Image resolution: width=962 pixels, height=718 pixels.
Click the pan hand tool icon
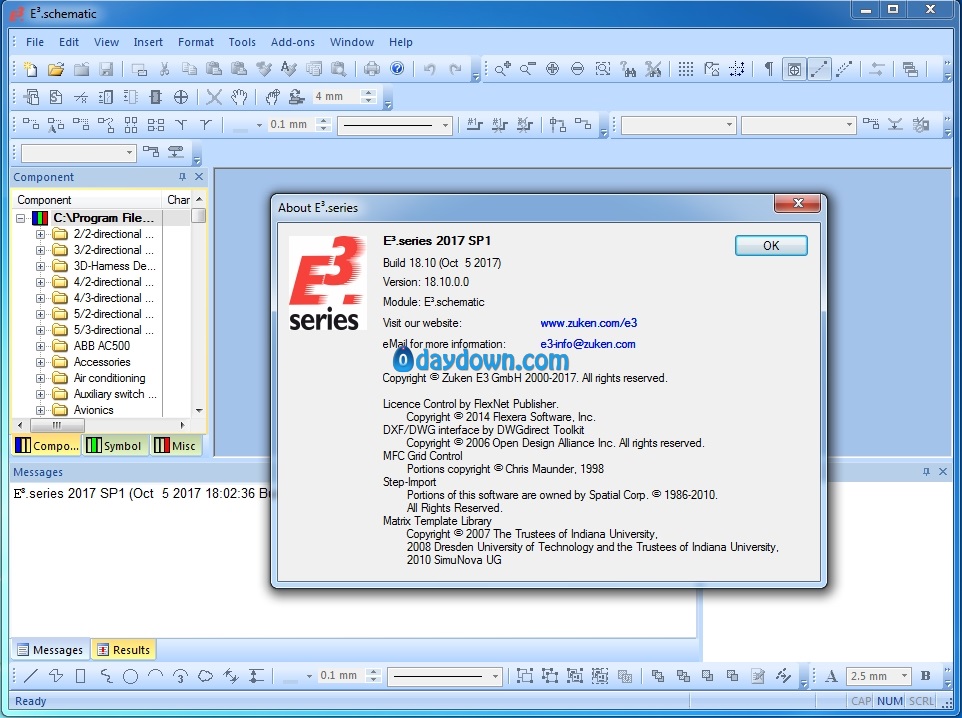coord(239,97)
